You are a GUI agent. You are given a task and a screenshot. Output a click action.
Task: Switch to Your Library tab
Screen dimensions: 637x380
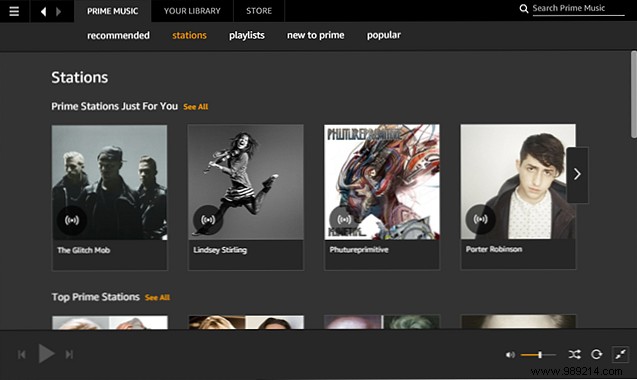[192, 11]
